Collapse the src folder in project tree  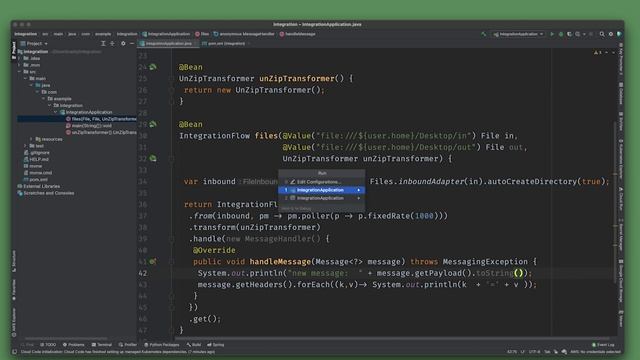19,72
